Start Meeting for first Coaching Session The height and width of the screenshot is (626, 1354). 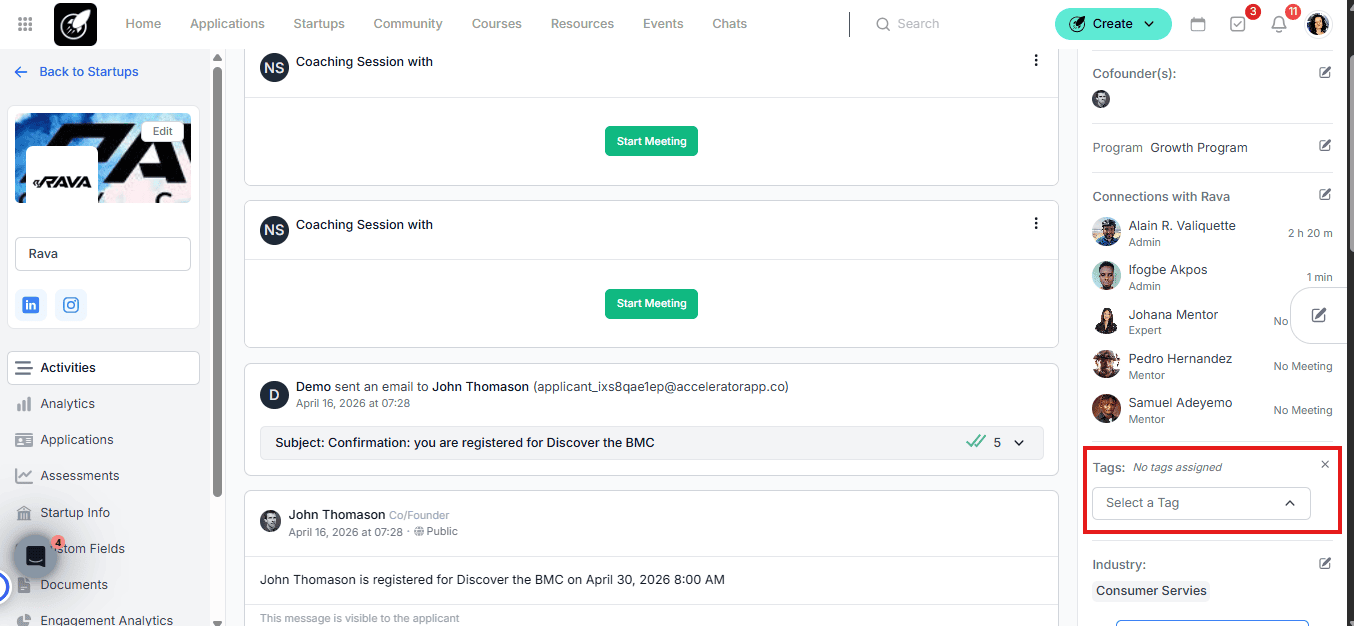pyautogui.click(x=651, y=141)
